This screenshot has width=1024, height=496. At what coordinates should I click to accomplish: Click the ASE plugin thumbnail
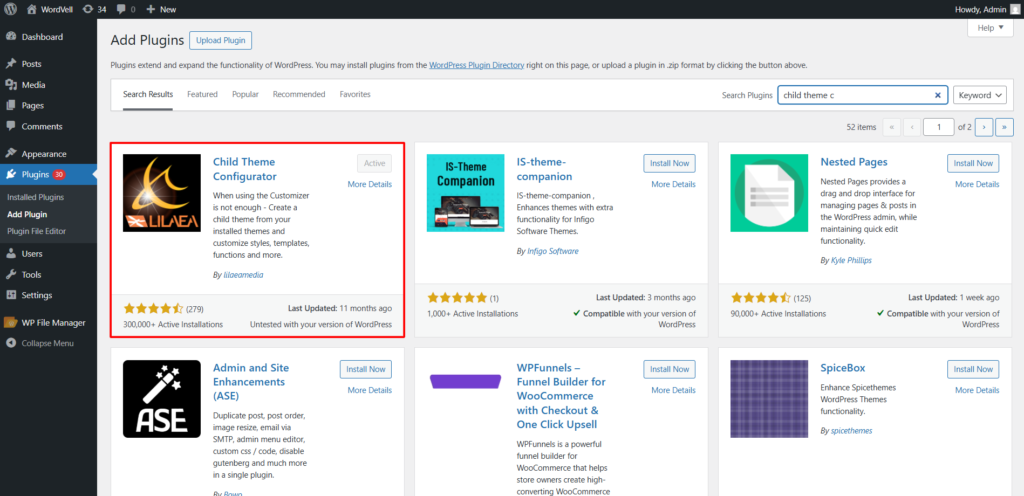tap(162, 399)
